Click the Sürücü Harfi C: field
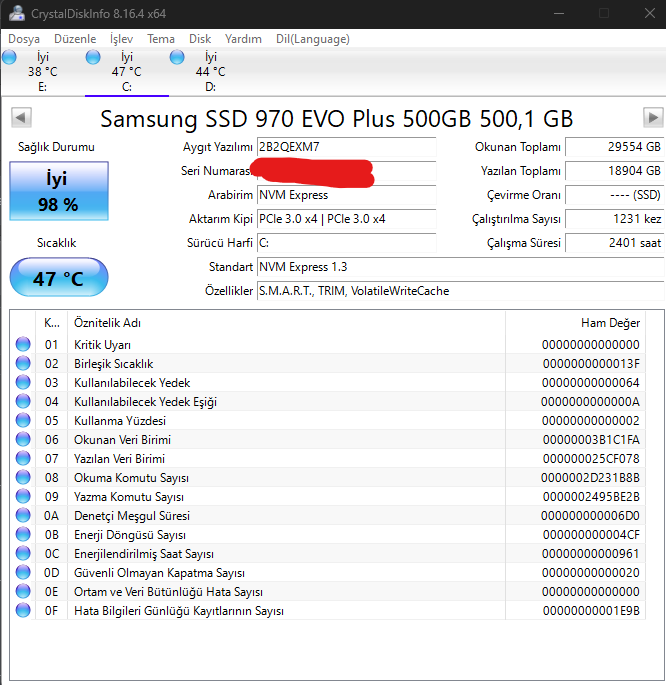 coord(346,243)
